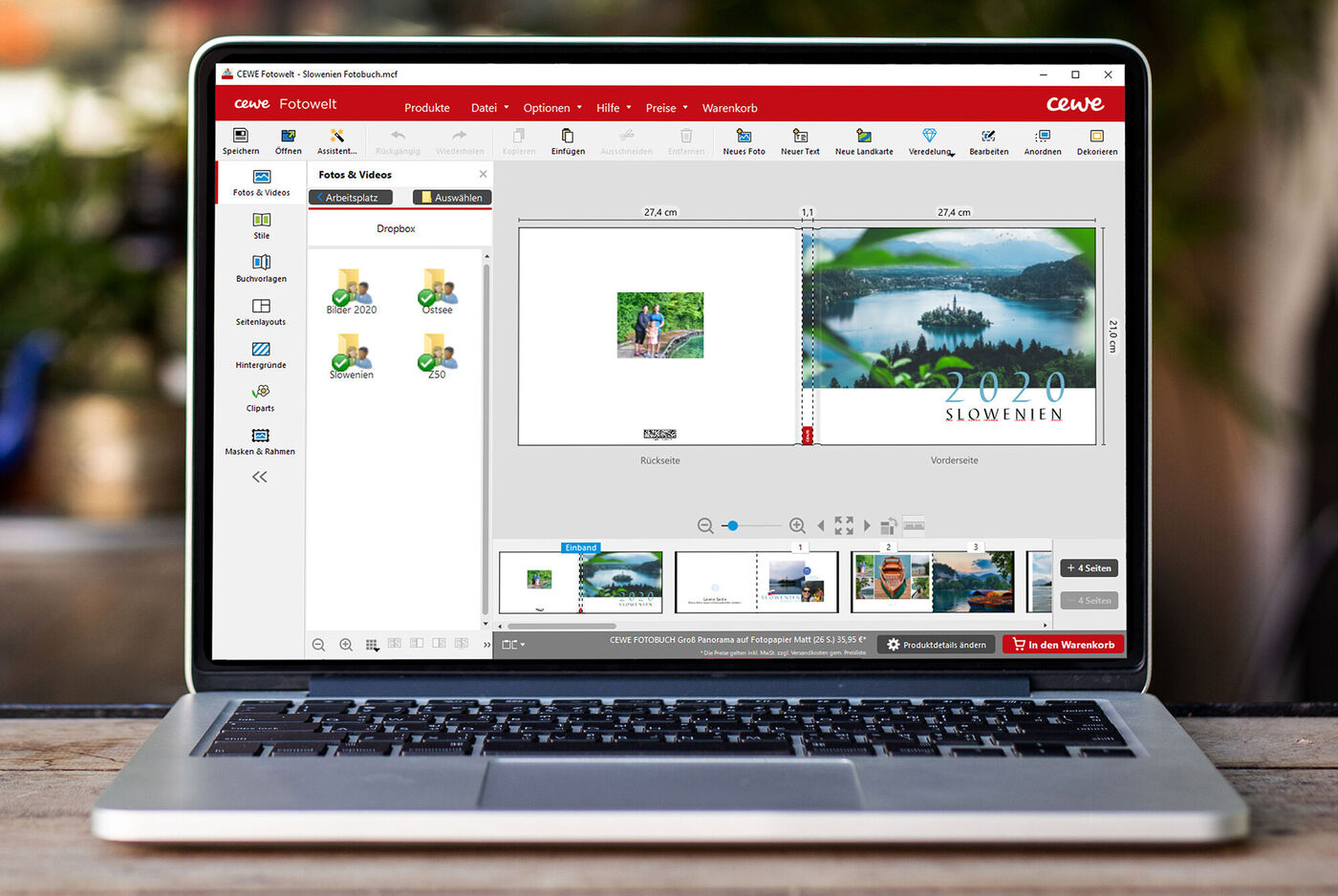Click the Speichern save icon
Viewport: 1338px width, 896px height.
(x=241, y=141)
